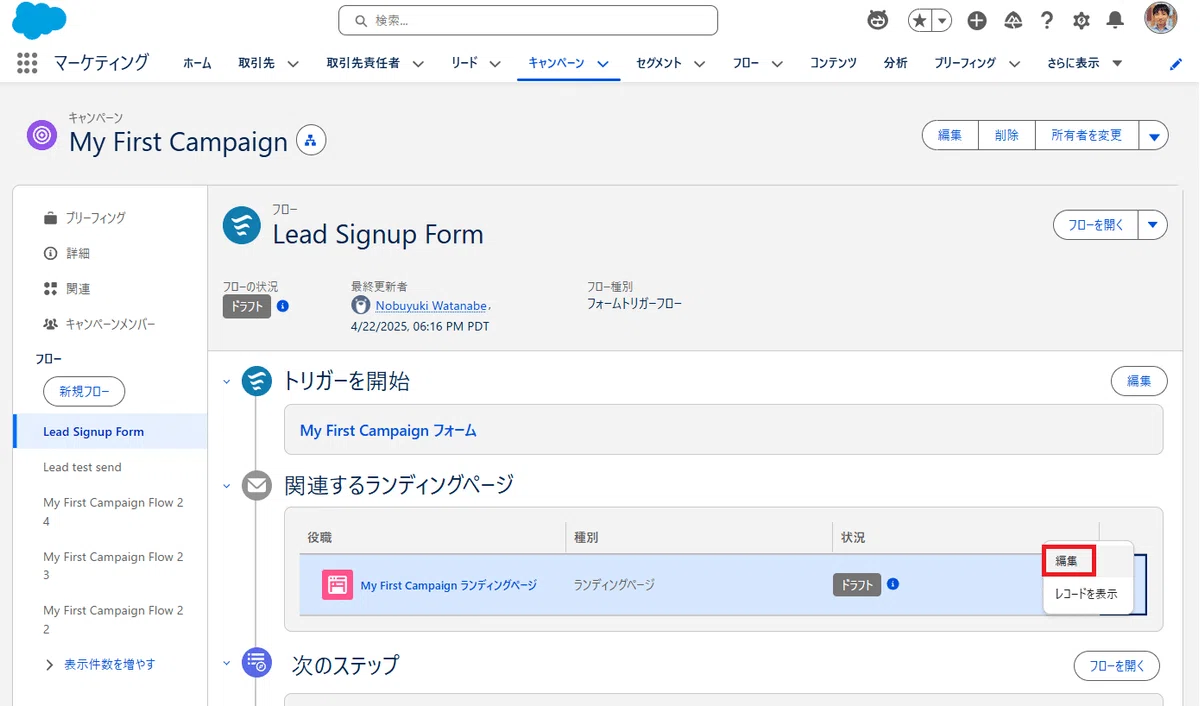
Task: Click the envelope icon for 関連するランディングページ
Action: [x=257, y=486]
